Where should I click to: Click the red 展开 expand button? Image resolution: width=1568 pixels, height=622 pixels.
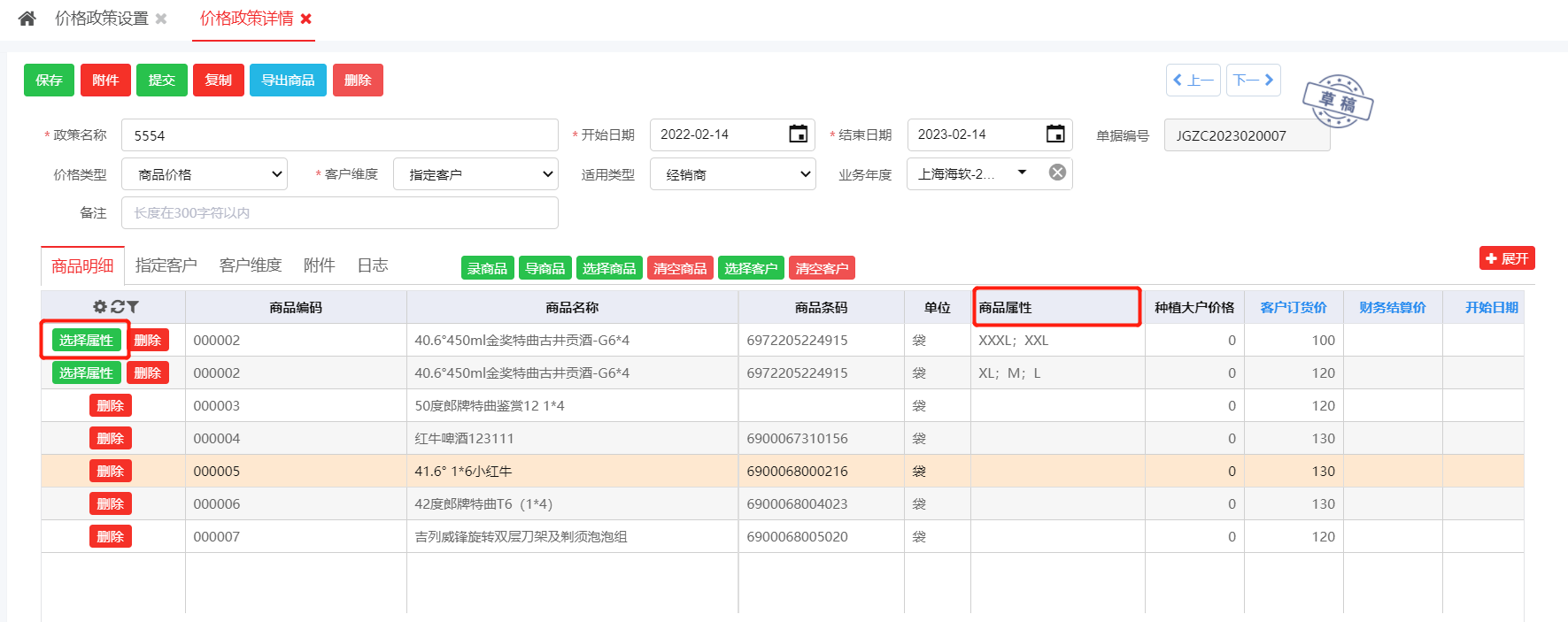point(1506,258)
